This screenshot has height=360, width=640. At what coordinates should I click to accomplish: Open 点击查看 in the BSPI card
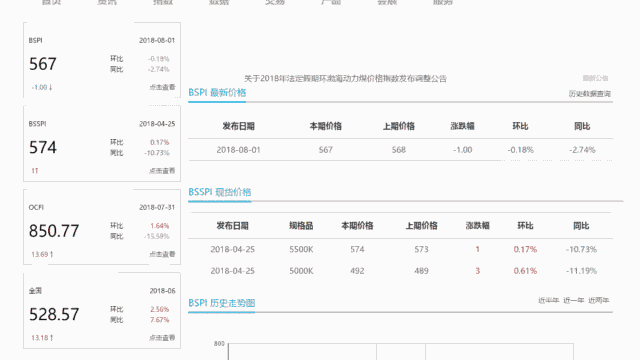[162, 87]
